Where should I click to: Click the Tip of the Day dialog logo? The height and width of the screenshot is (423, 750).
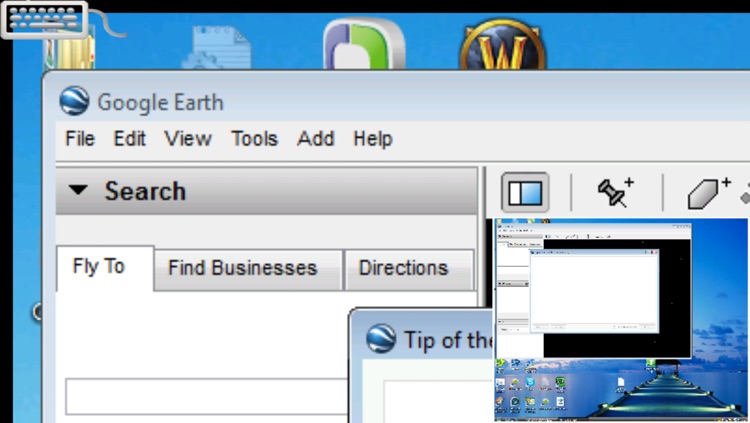[381, 338]
